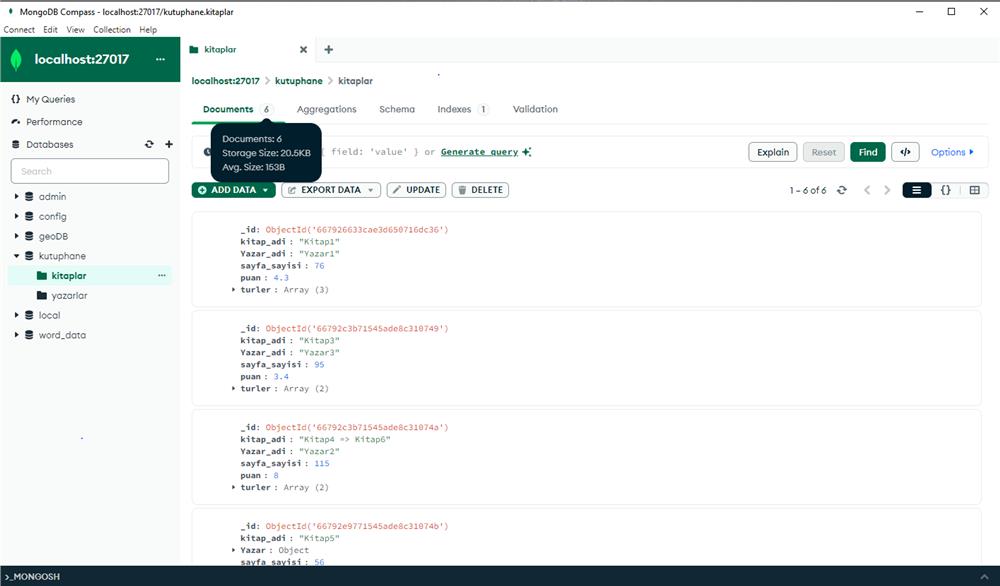Switch to table view

[974, 190]
